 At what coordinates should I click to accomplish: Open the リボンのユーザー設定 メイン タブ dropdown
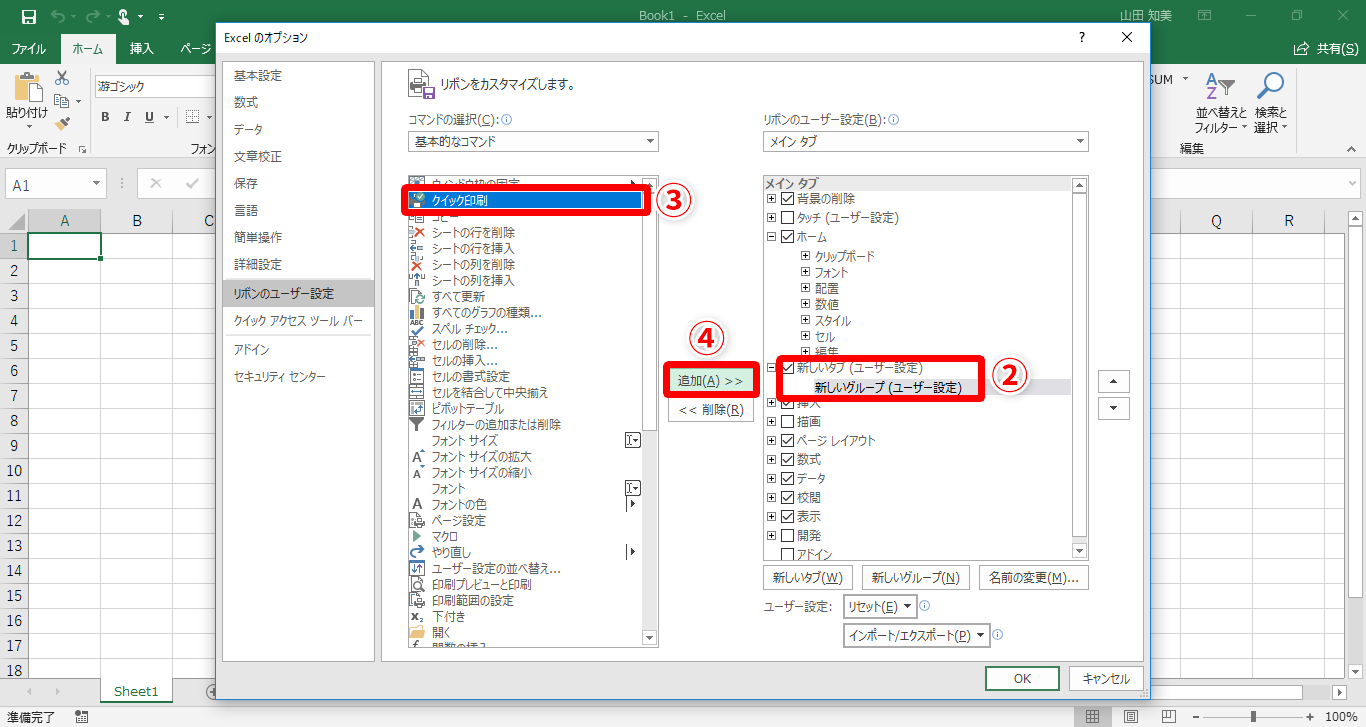[925, 142]
